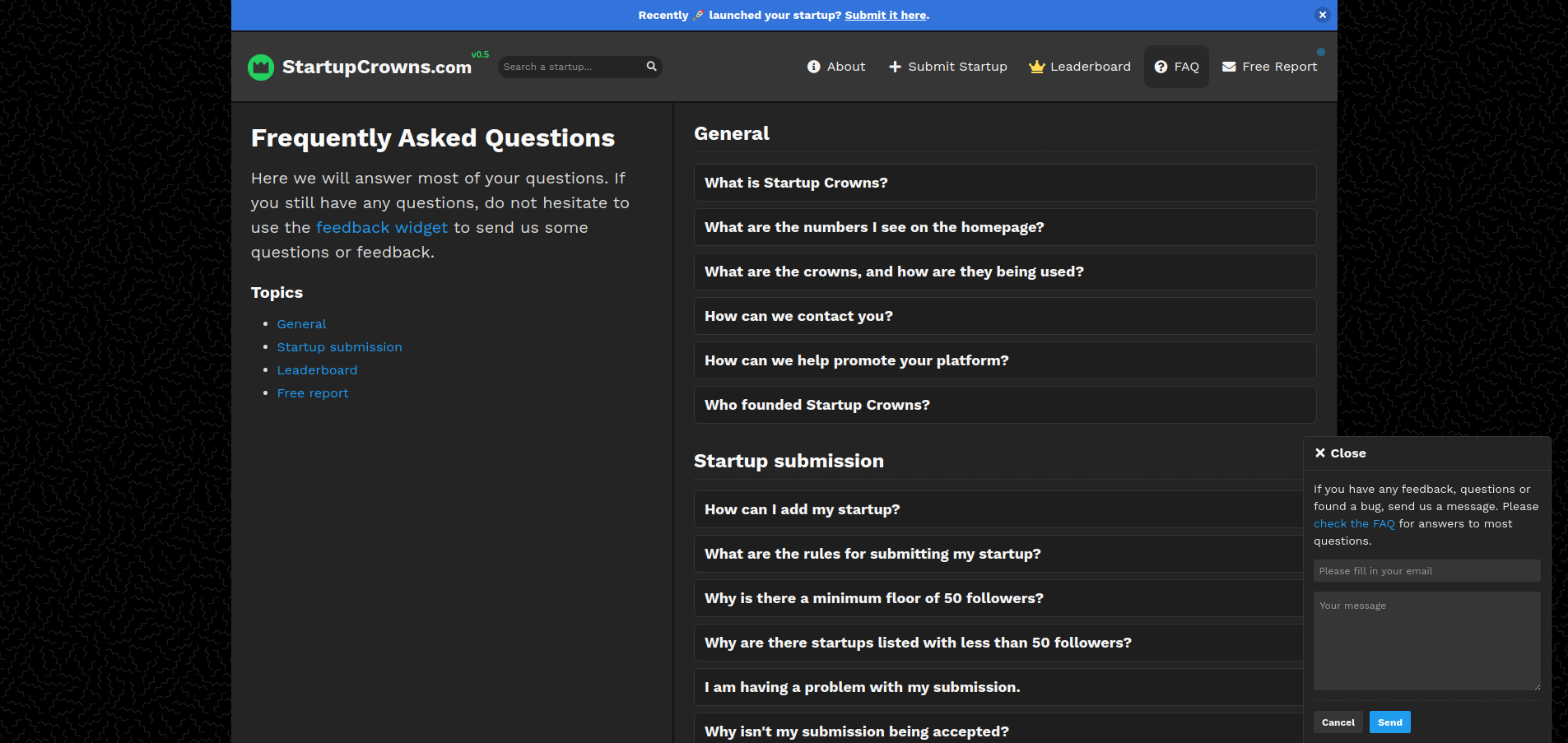Click the General section heading
The image size is (1568, 743).
point(732,133)
